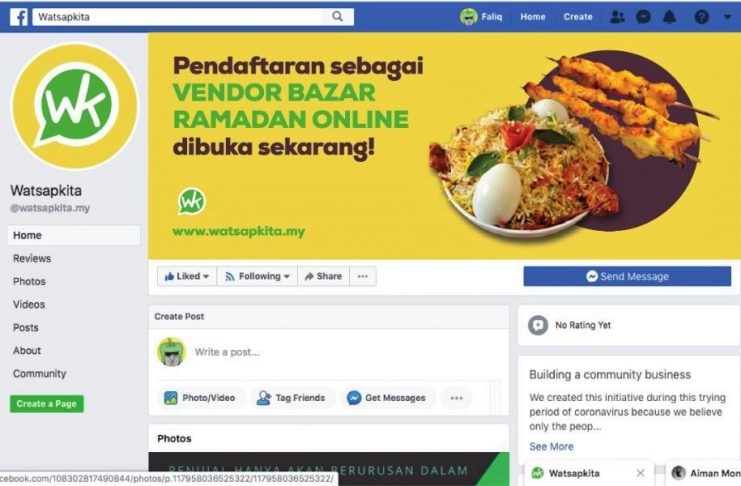Open the account menu arrow in top bar
This screenshot has height=486, width=741.
click(x=727, y=17)
